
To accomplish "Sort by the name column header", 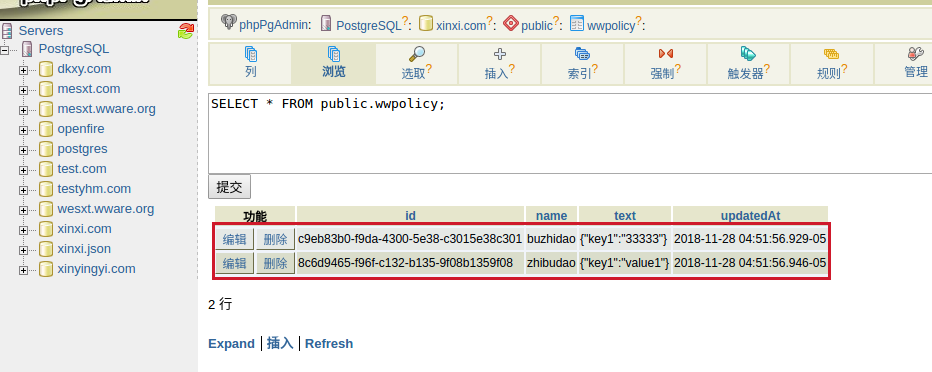I will tap(552, 215).
